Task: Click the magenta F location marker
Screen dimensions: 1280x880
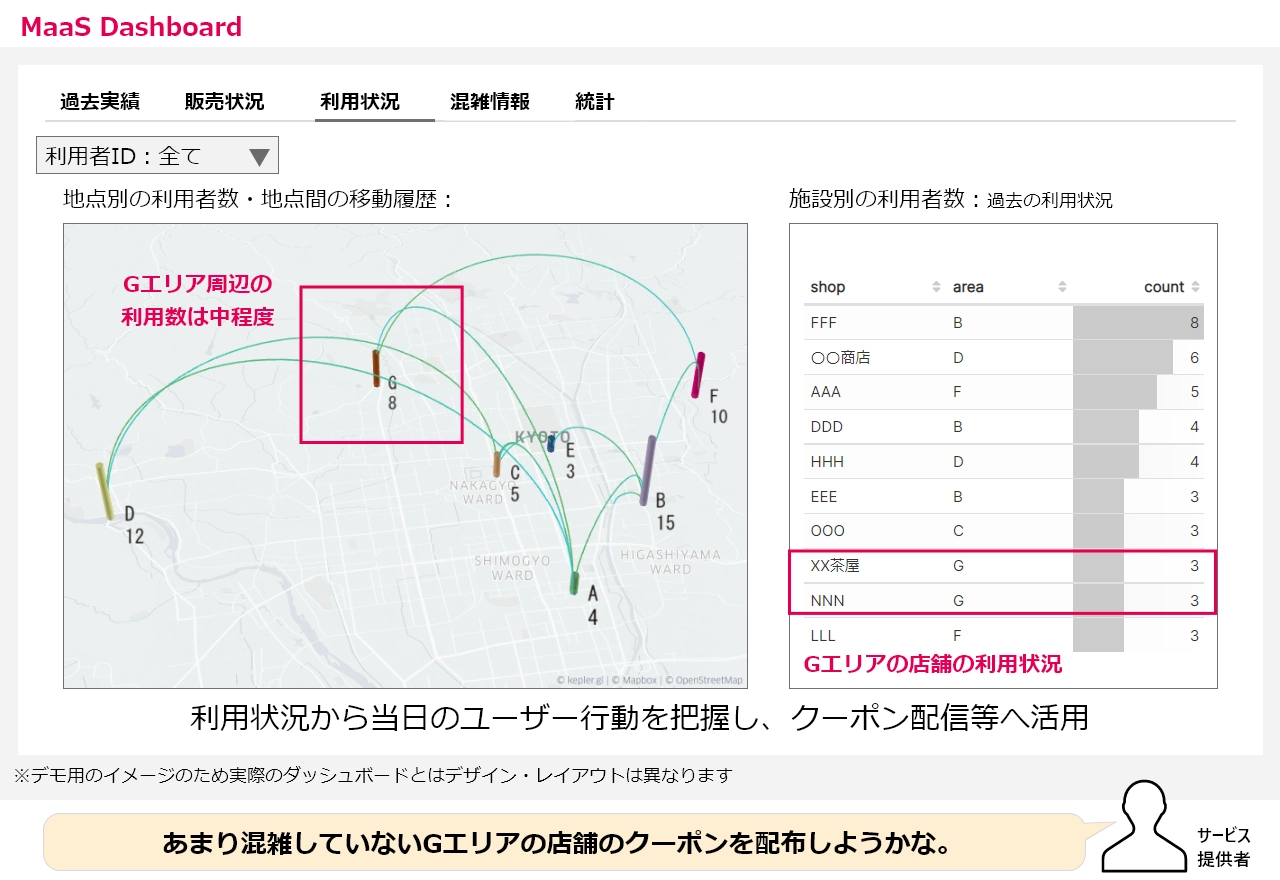Action: point(698,375)
